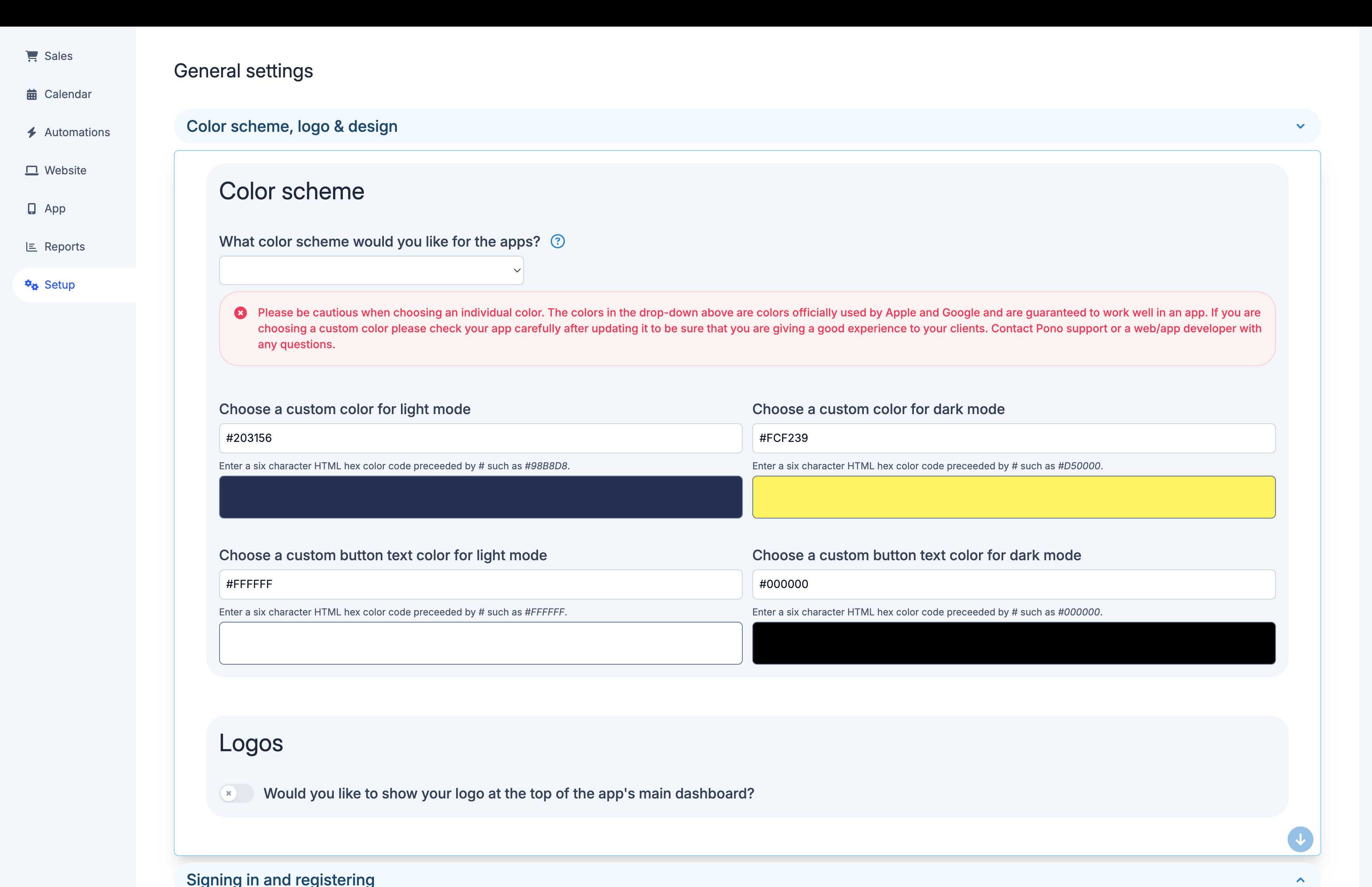Click the light mode custom color input field
Image resolution: width=1372 pixels, height=887 pixels.
(x=480, y=438)
